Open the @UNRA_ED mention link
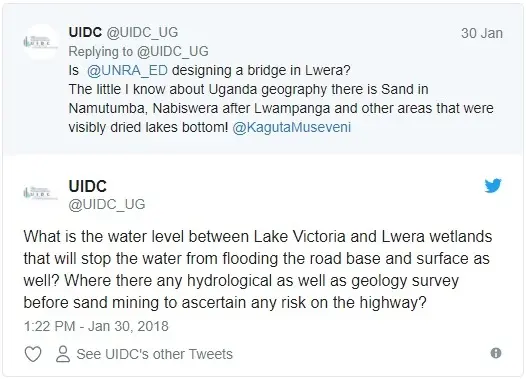Viewport: 526px width, 379px height. (x=127, y=70)
